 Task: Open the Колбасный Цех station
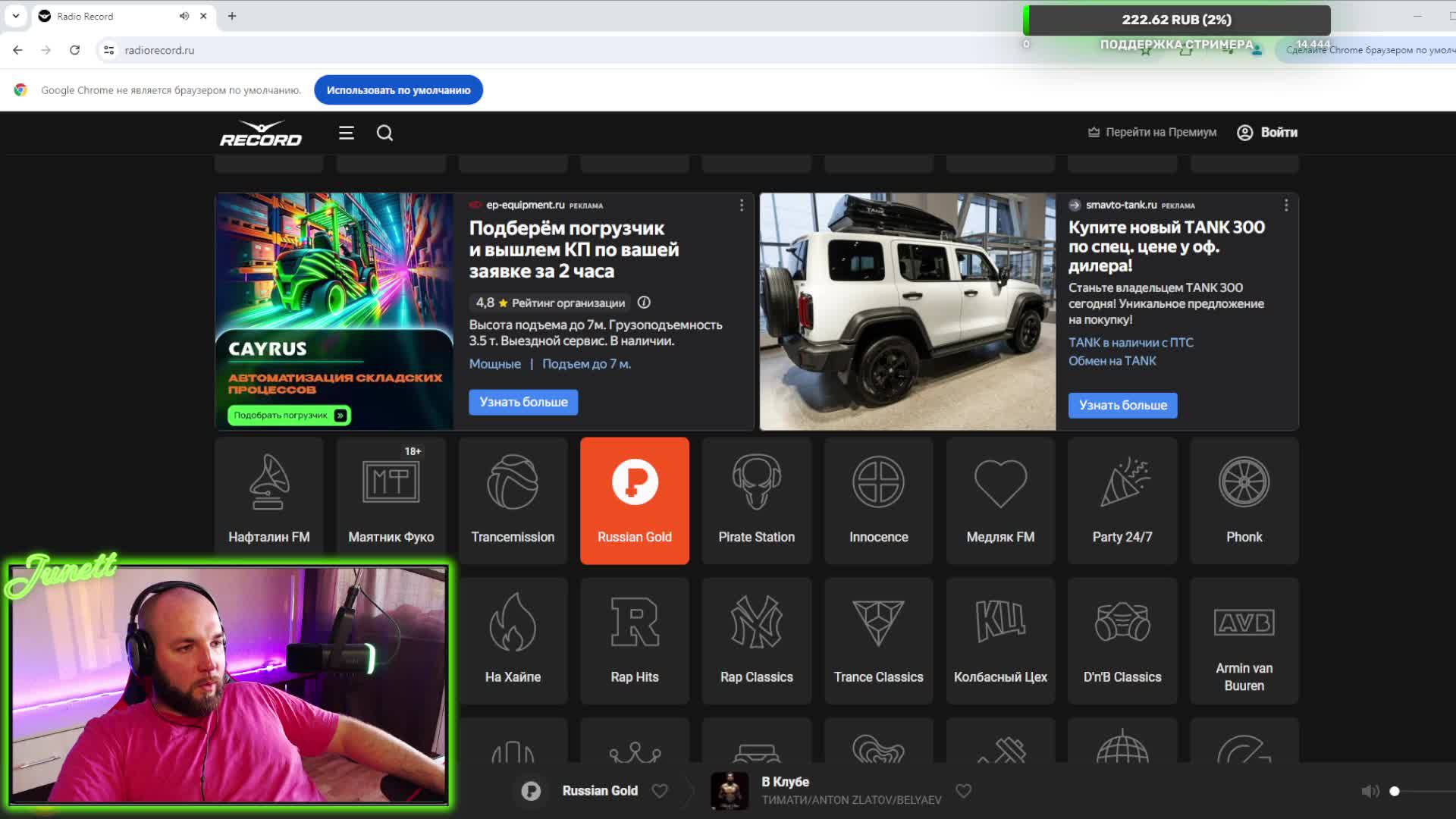[x=1000, y=641]
